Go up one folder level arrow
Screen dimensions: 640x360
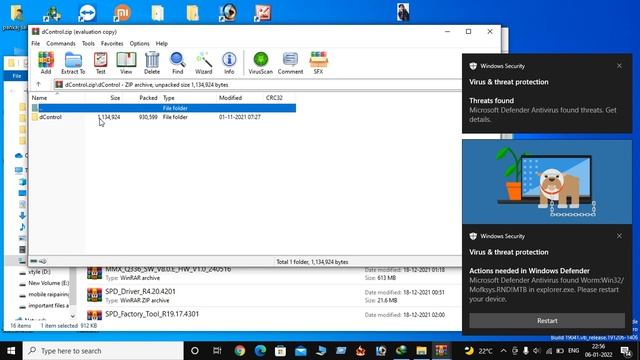(38, 84)
